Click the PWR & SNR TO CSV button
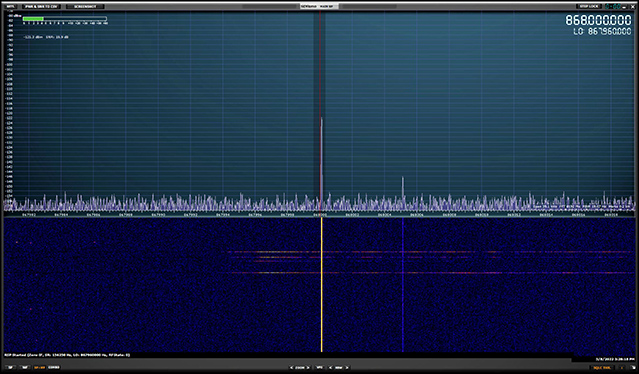Screen dimensions: 639x374 pos(41,7)
